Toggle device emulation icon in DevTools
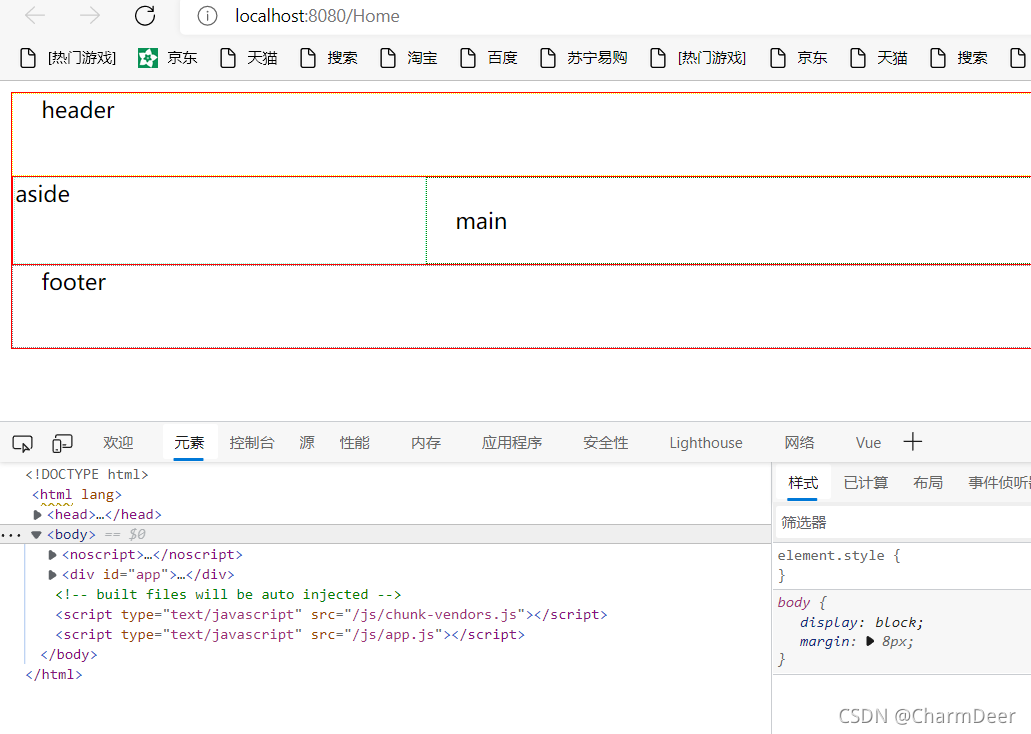Image resolution: width=1031 pixels, height=734 pixels. pyautogui.click(x=62, y=443)
